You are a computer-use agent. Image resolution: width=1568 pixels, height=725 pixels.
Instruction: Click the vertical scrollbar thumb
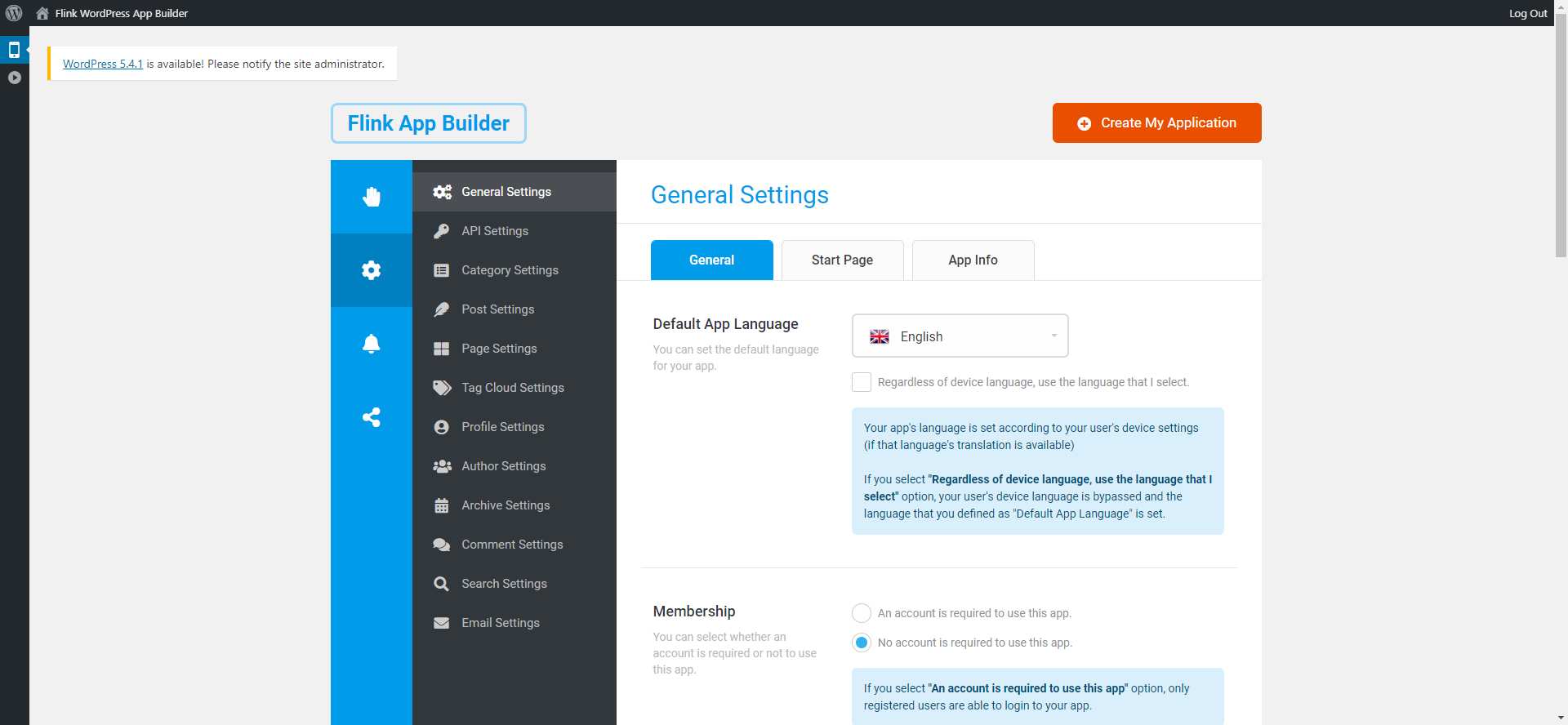coord(1561,135)
